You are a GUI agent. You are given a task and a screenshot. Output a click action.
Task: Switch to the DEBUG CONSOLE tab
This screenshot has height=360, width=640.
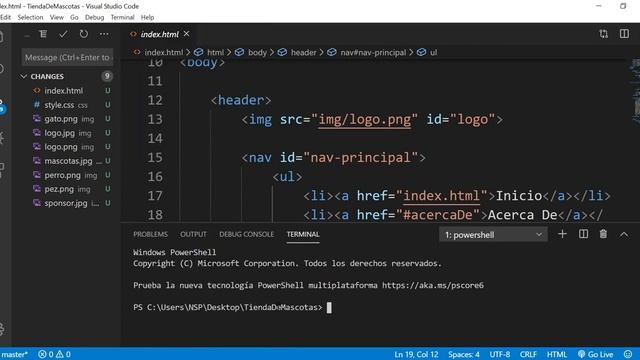tap(247, 234)
